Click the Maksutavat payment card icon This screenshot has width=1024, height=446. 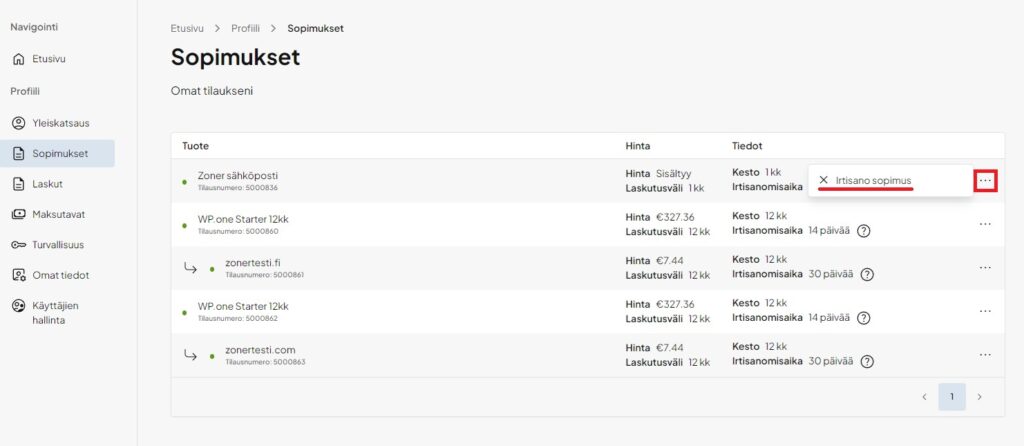pyautogui.click(x=18, y=214)
